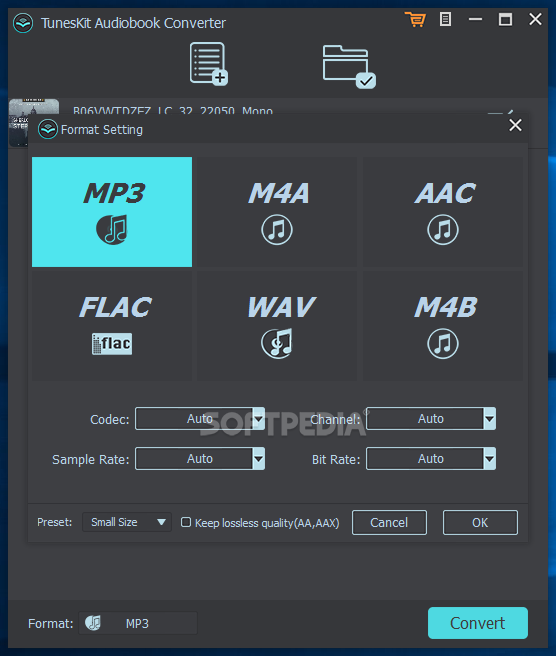556x656 pixels.
Task: Expand the Codec dropdown
Action: click(x=259, y=418)
